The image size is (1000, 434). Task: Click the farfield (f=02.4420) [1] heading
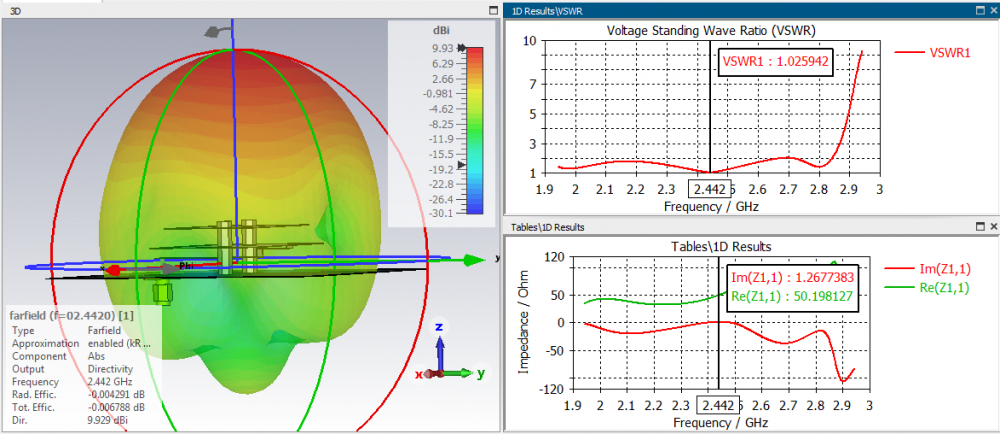(71, 315)
